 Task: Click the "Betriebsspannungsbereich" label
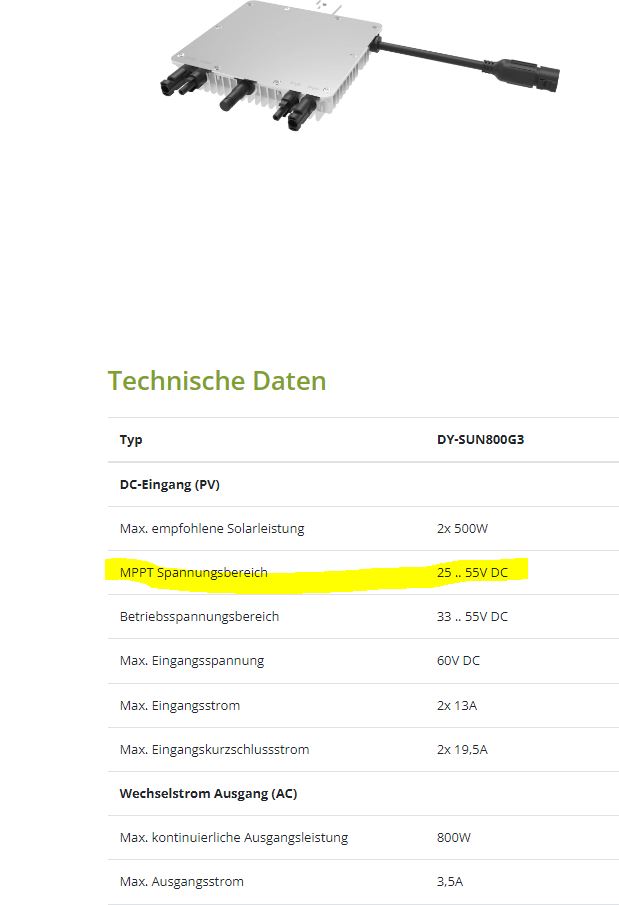[x=199, y=617]
